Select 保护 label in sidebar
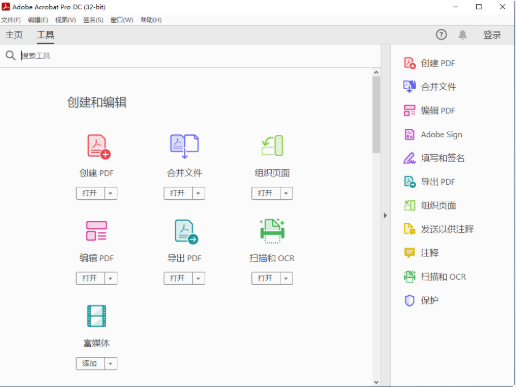This screenshot has width=516, height=387. 429,300
